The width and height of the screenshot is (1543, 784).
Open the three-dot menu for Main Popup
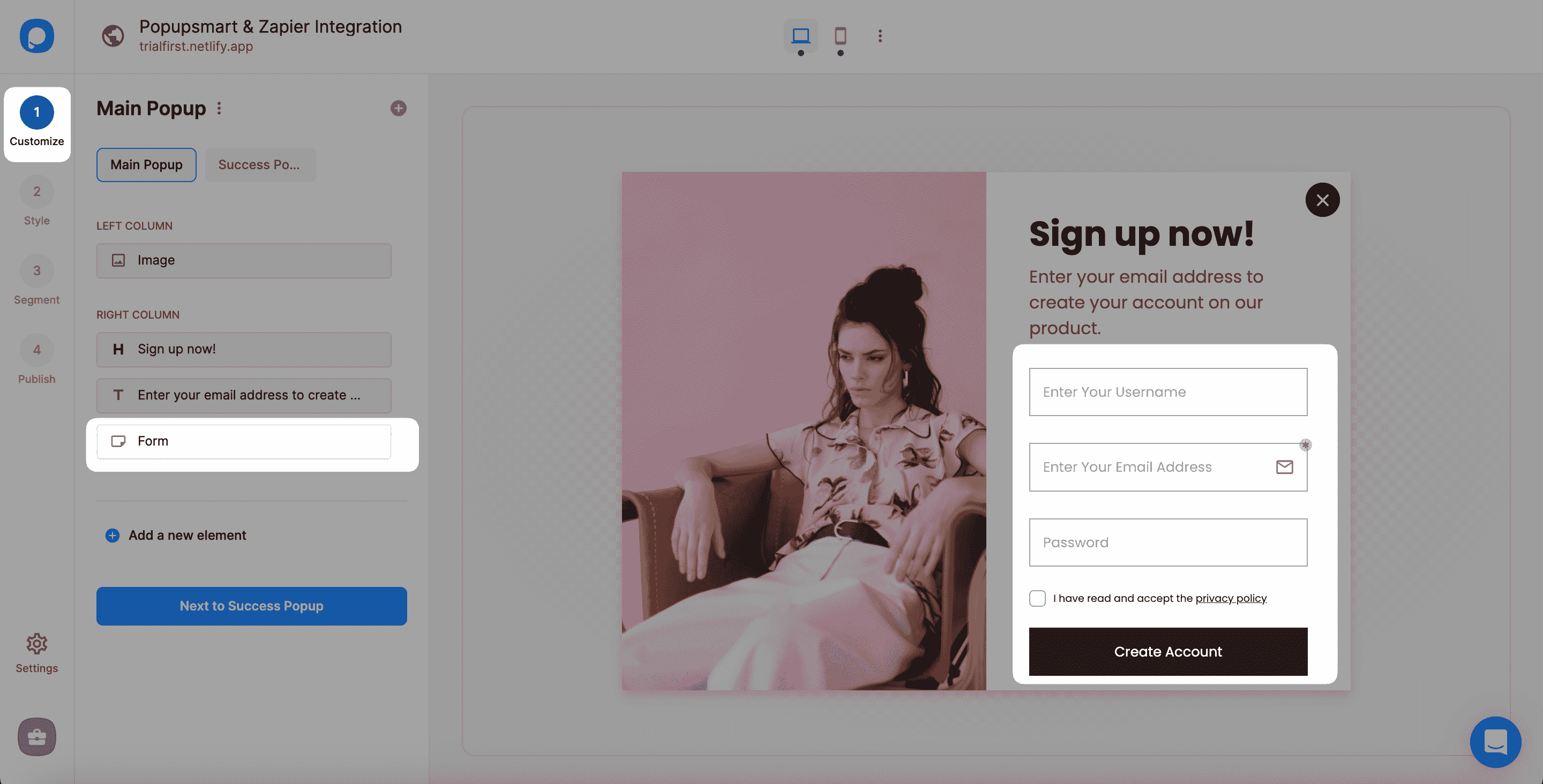tap(219, 109)
